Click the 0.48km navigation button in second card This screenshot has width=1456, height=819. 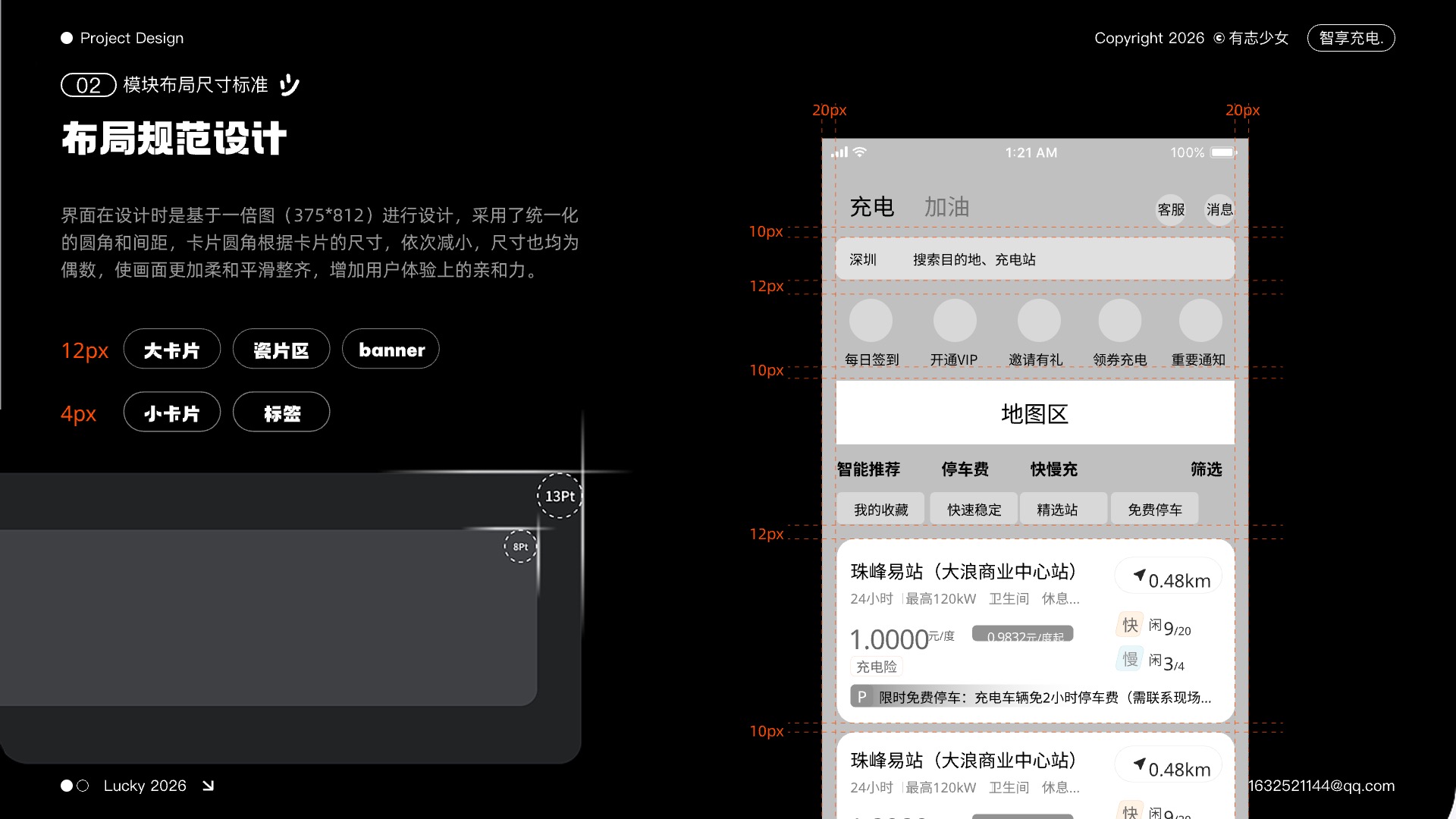tap(1168, 766)
